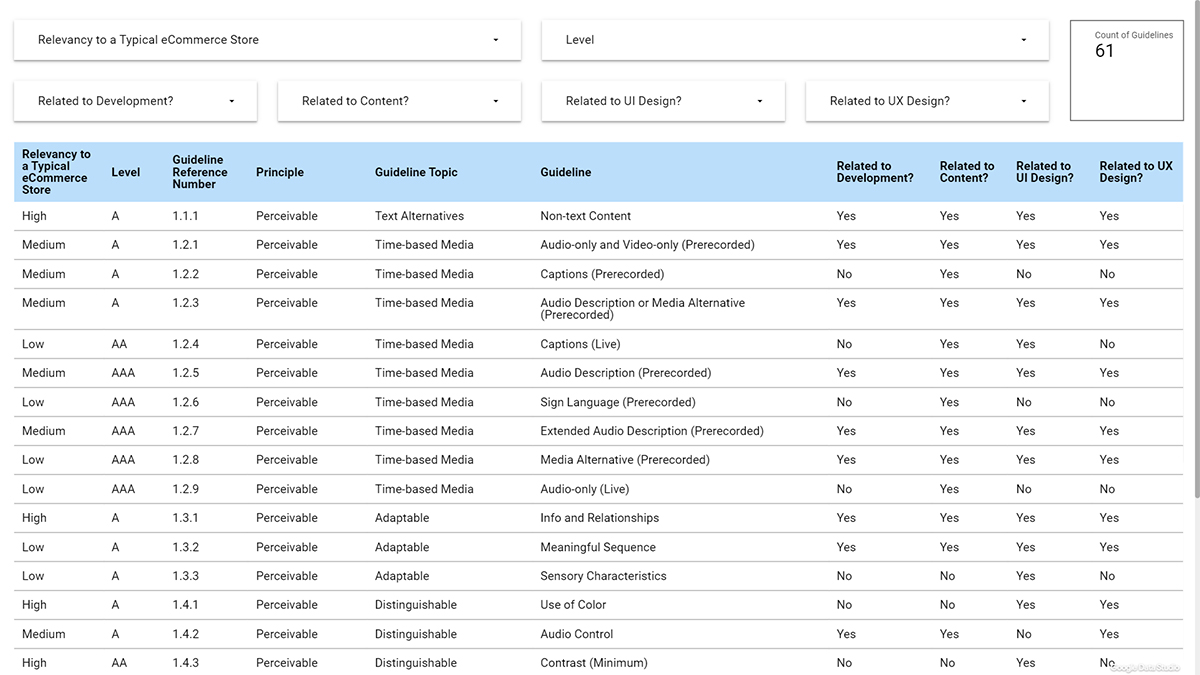1200x675 pixels.
Task: Select the 'Meaningful Sequence' cell
Action: pos(598,547)
